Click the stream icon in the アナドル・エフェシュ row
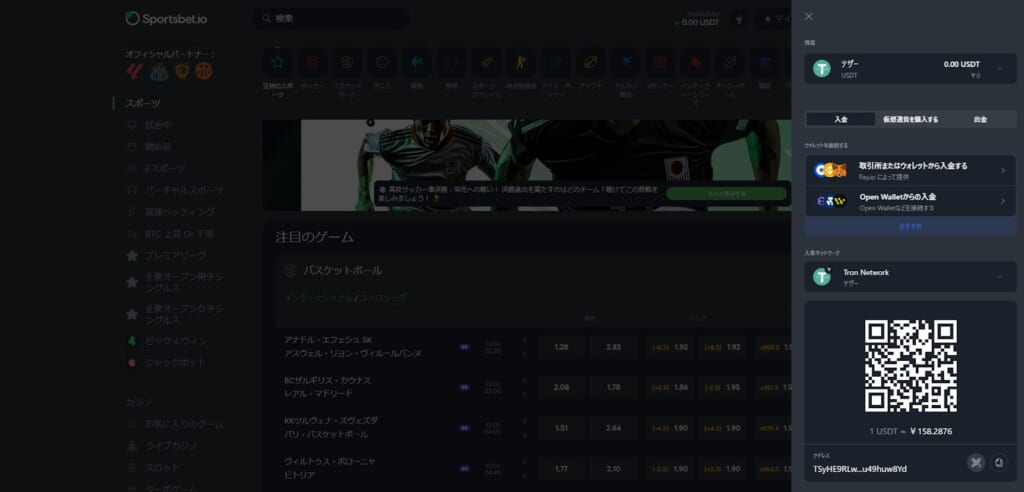This screenshot has height=492, width=1024. (464, 347)
